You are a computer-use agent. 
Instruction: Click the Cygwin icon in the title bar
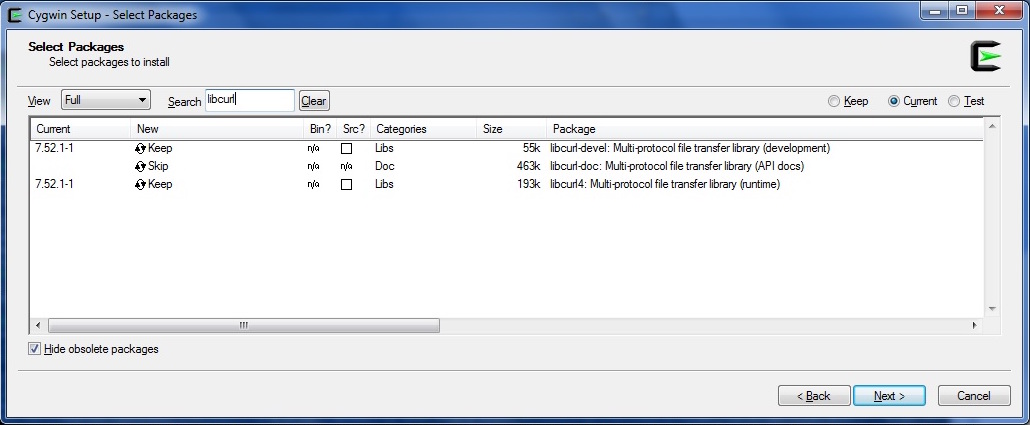point(16,14)
